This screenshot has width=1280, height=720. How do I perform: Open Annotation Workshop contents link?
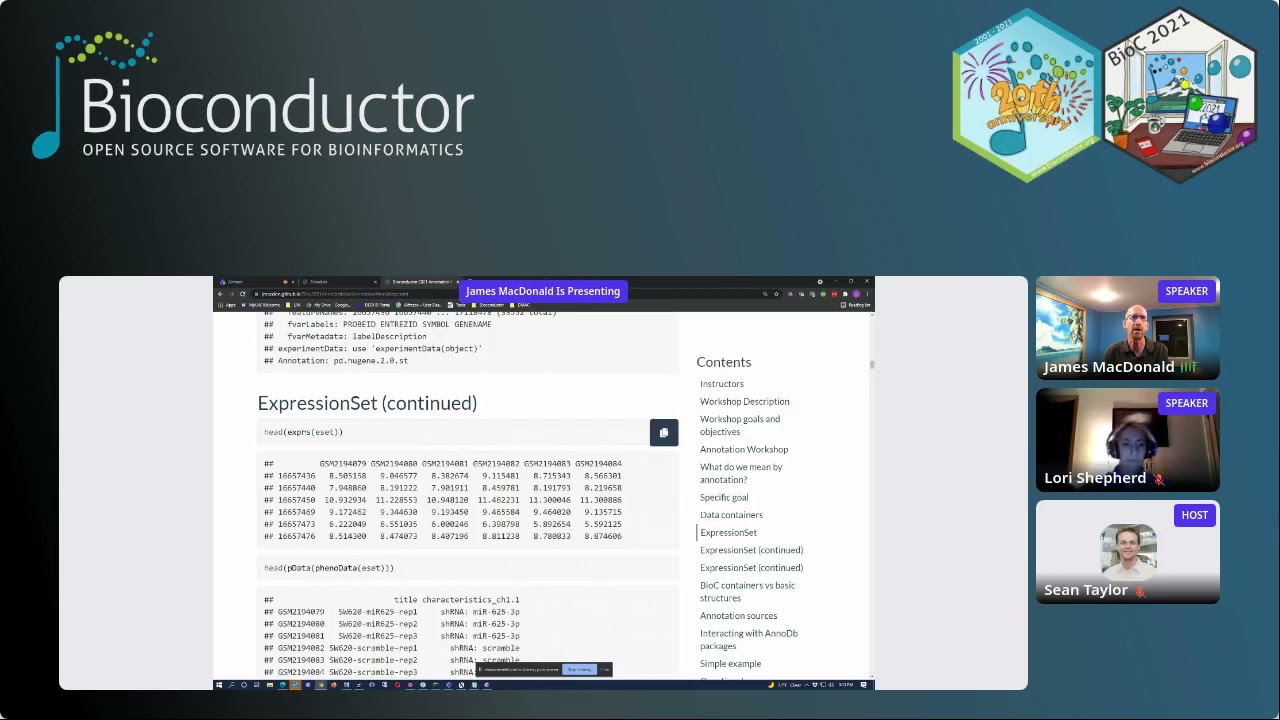coord(744,450)
